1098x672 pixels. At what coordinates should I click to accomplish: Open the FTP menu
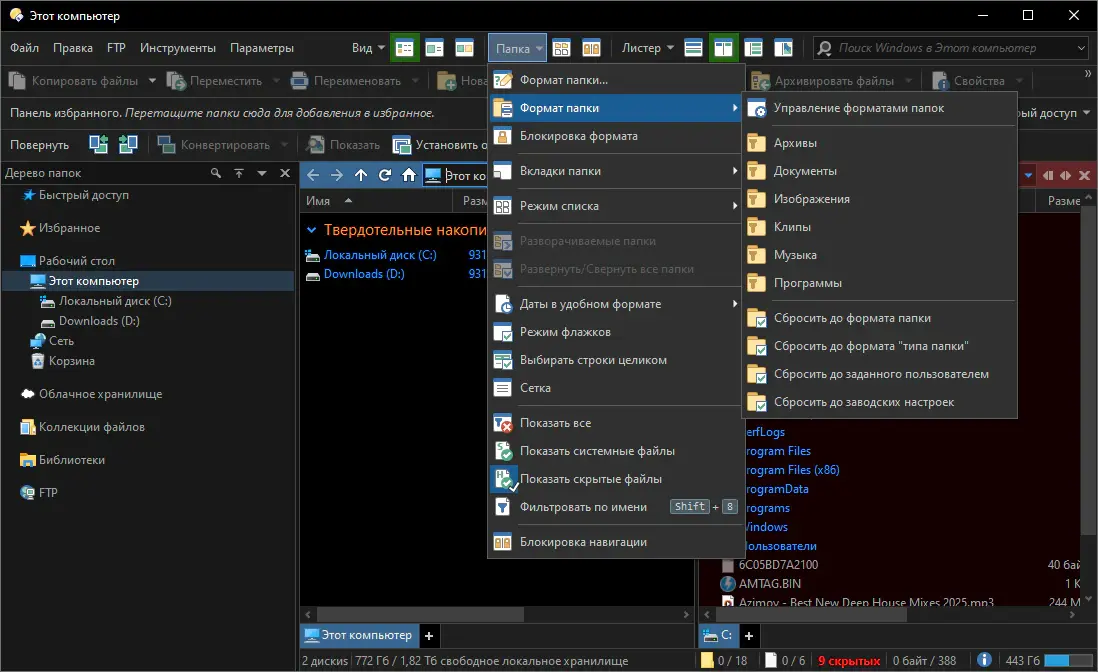click(116, 48)
